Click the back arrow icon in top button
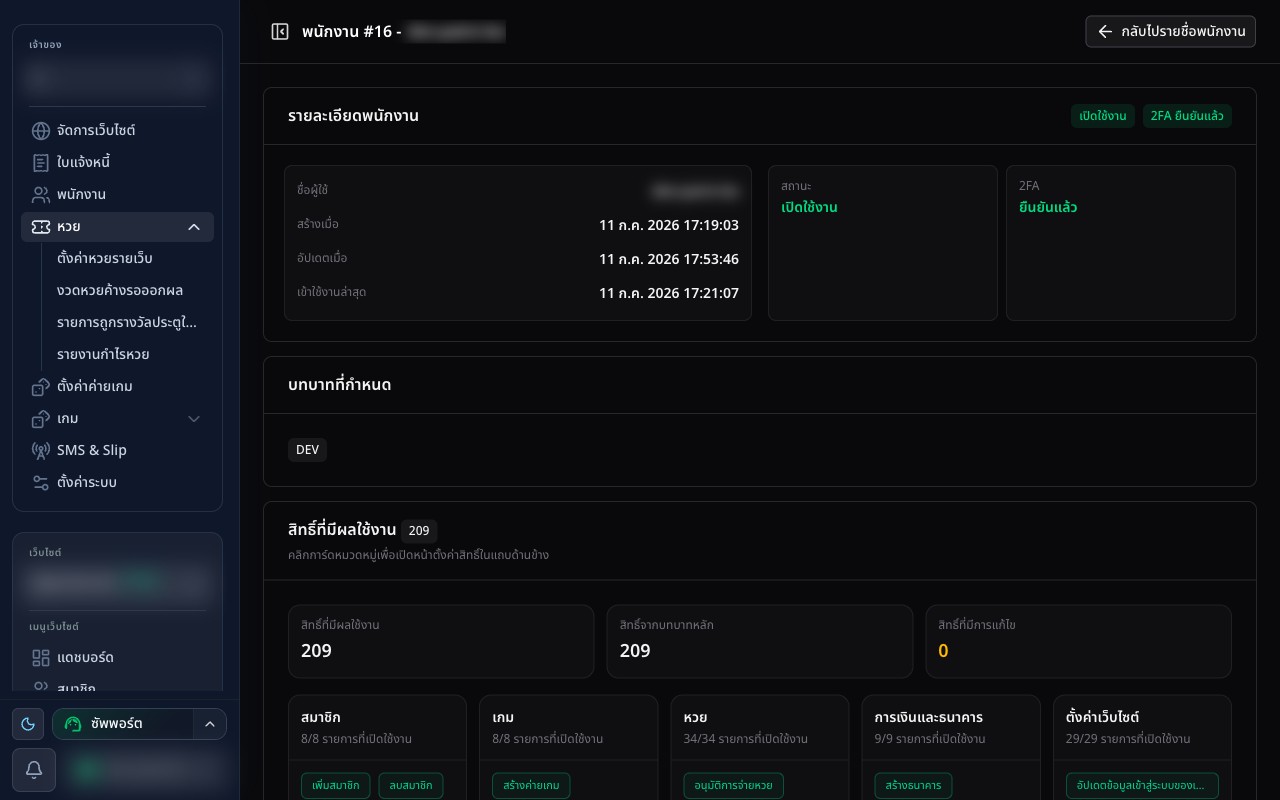Screen dimensions: 1280x800 coord(1105,32)
